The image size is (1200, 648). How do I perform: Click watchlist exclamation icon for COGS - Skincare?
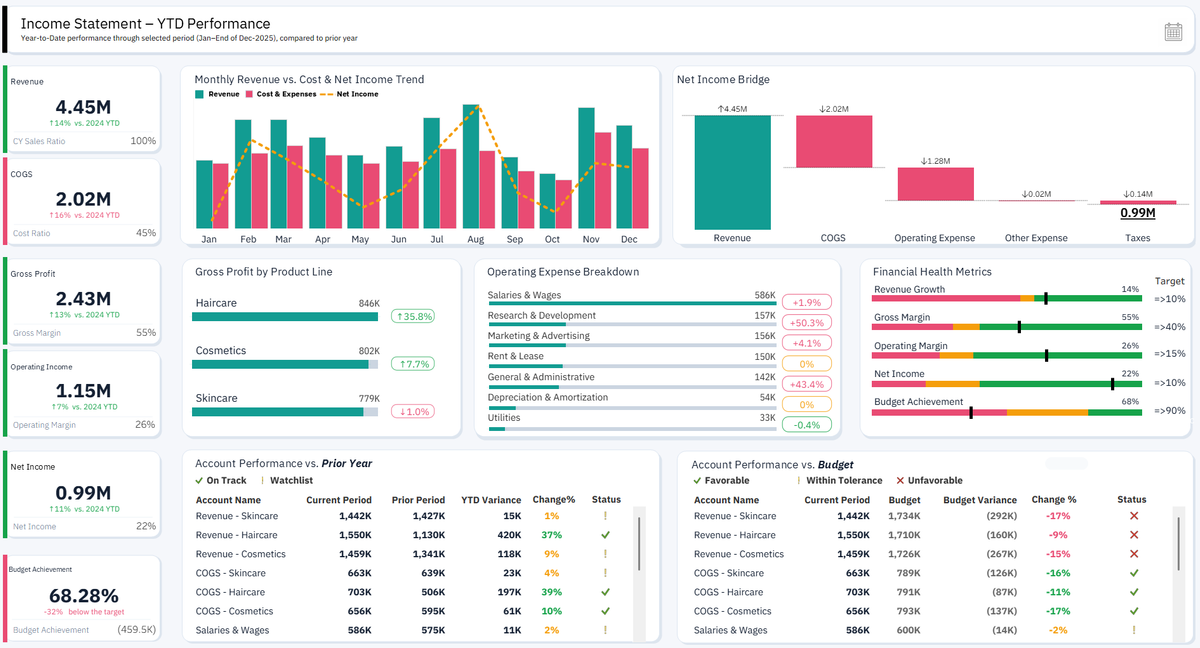[x=605, y=573]
